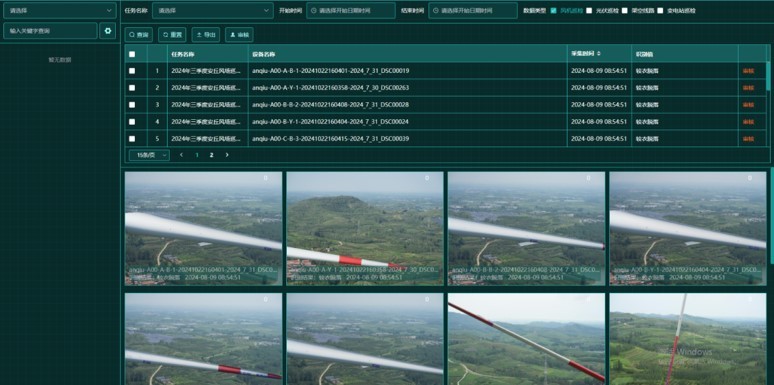Open the 任务名称 task name dropdown
774x385 pixels.
(213, 10)
